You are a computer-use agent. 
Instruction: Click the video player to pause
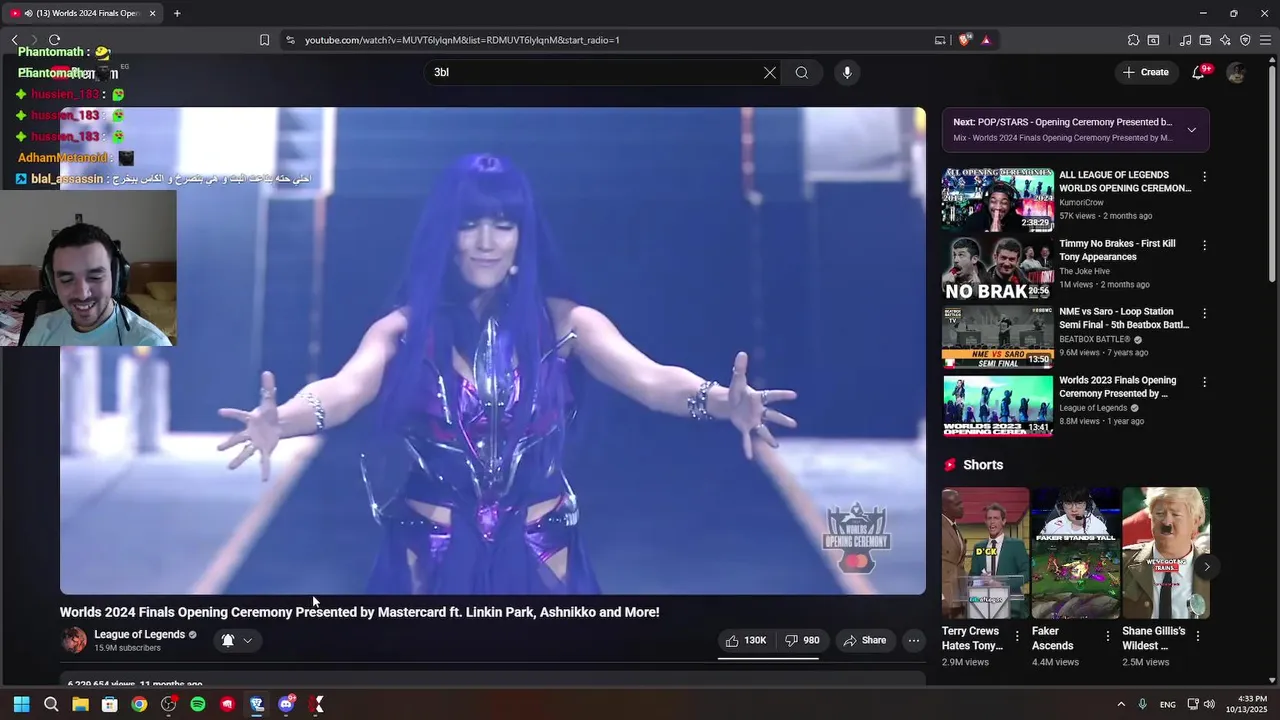tap(492, 351)
